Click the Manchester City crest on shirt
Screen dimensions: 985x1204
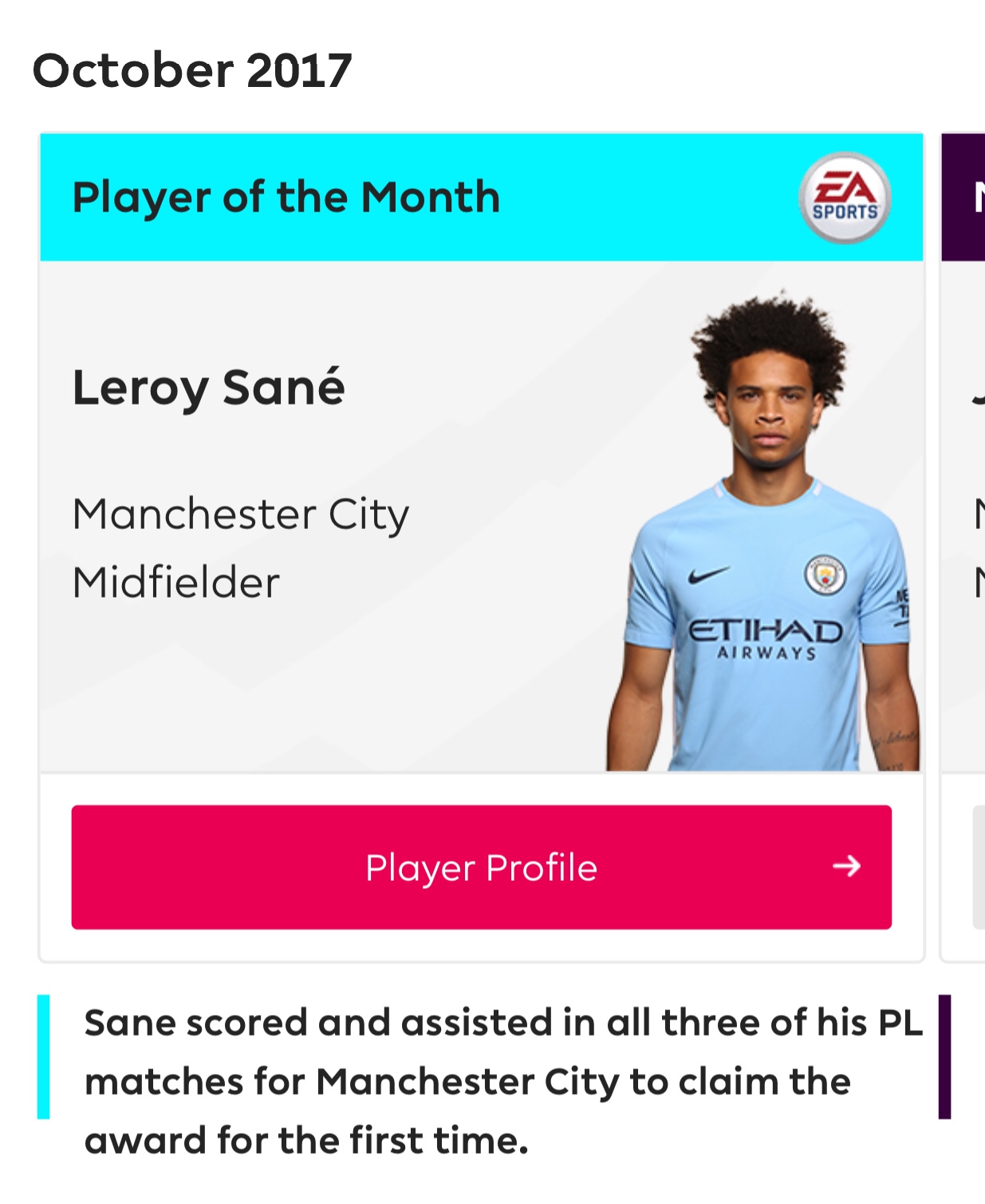[x=825, y=574]
